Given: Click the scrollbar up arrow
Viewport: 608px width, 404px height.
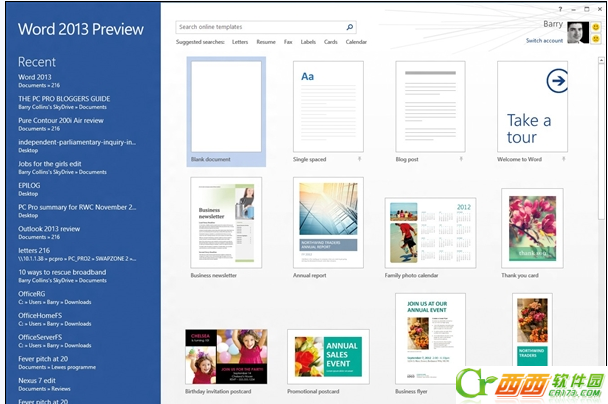Looking at the screenshot, I should (x=601, y=60).
